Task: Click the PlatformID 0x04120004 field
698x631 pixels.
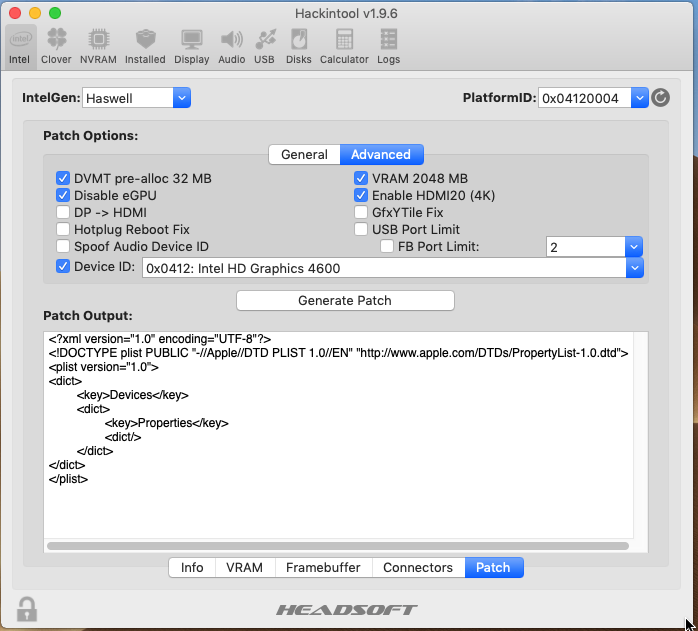Action: point(584,98)
